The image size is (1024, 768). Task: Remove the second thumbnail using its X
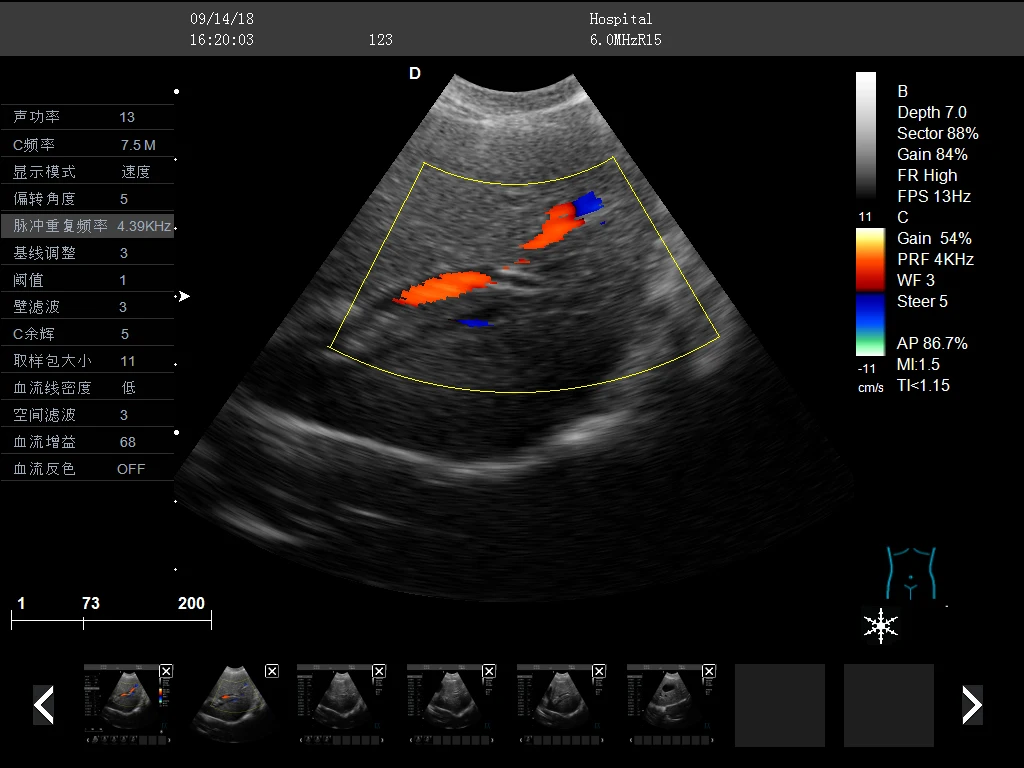[272, 671]
